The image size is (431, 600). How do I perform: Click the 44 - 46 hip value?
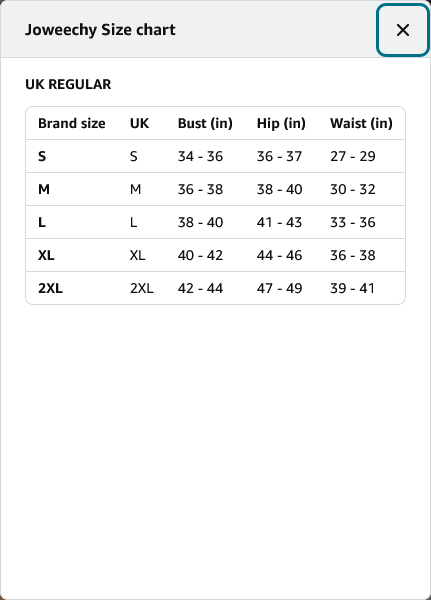[x=279, y=255]
